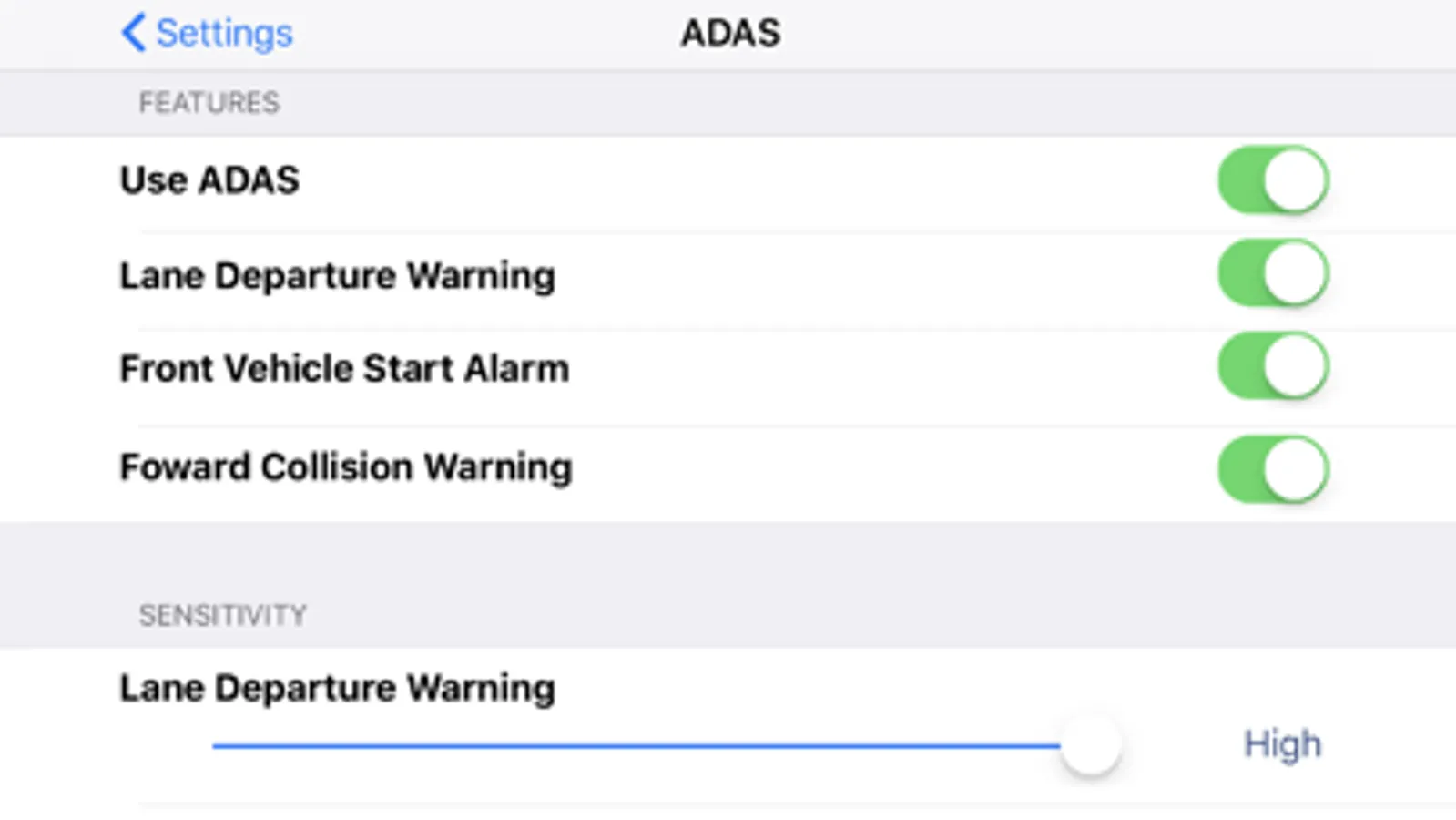Click the Foward Collision Warning text
Screen dimensions: 1456x820
346,467
